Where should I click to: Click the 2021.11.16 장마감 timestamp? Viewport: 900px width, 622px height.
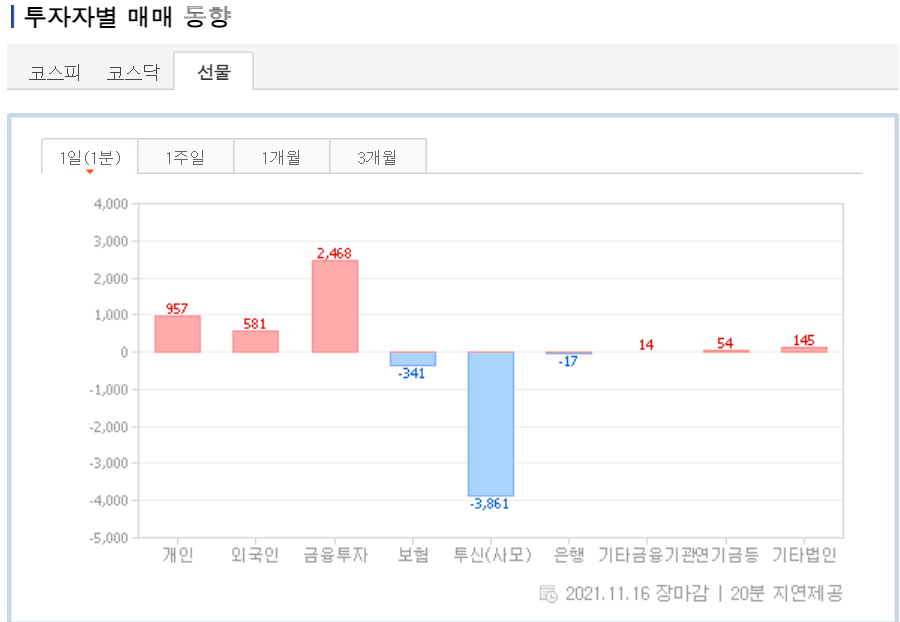coord(637,593)
